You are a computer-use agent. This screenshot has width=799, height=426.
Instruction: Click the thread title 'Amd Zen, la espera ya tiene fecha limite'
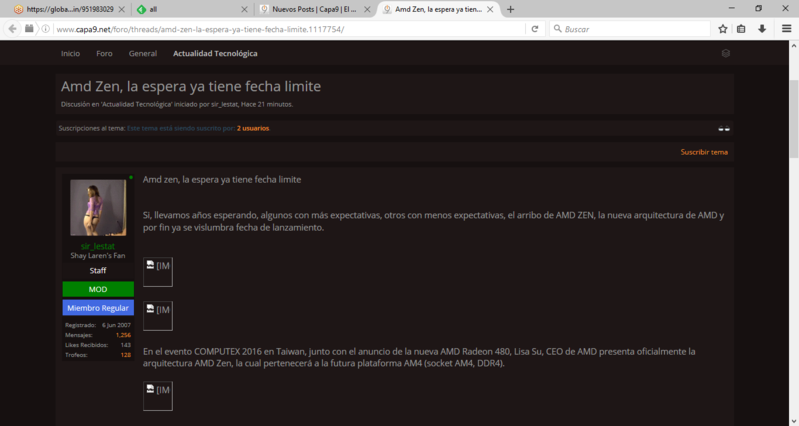[x=191, y=86]
